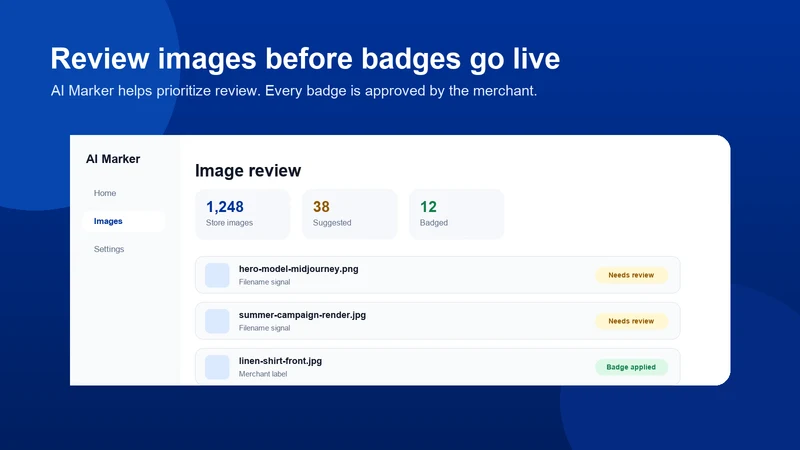800x450 pixels.
Task: Open thumbnail for summer-campaign-render.jpg
Action: pyautogui.click(x=217, y=321)
